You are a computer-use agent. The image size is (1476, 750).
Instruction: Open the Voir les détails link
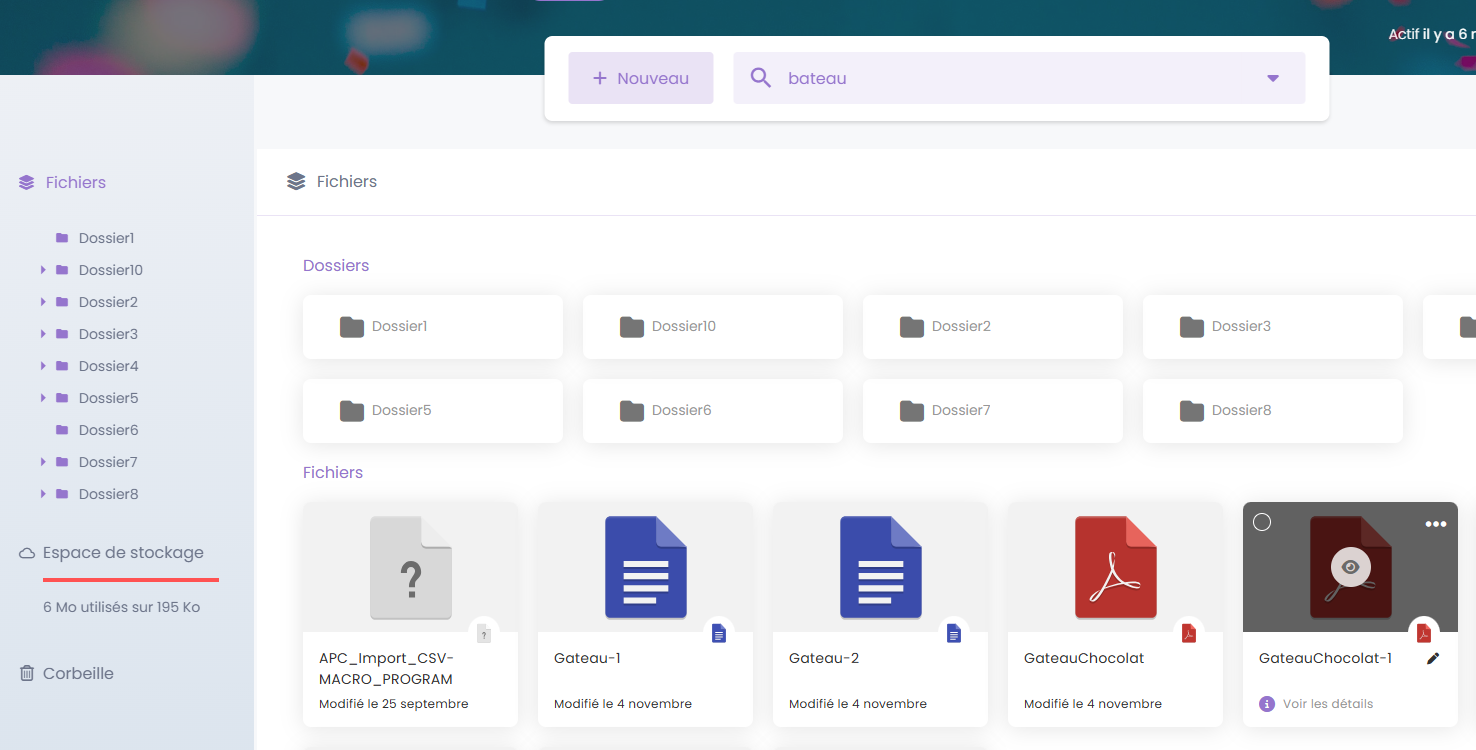click(x=1327, y=704)
